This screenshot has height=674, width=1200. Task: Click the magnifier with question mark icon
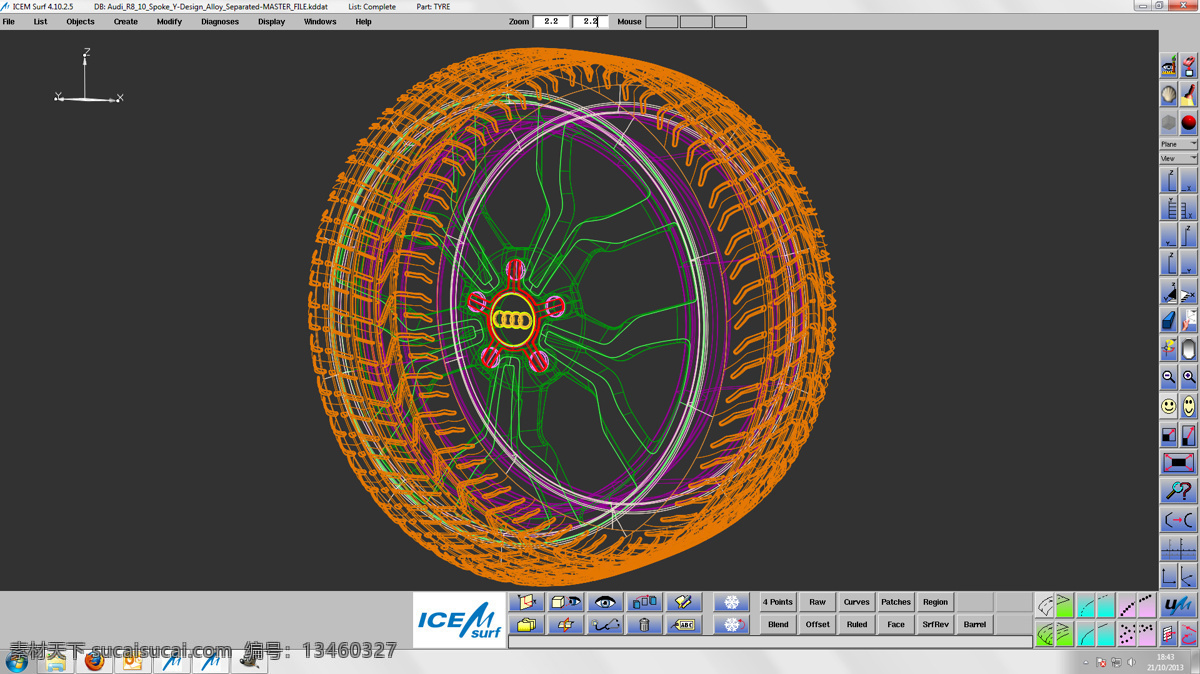(1178, 491)
